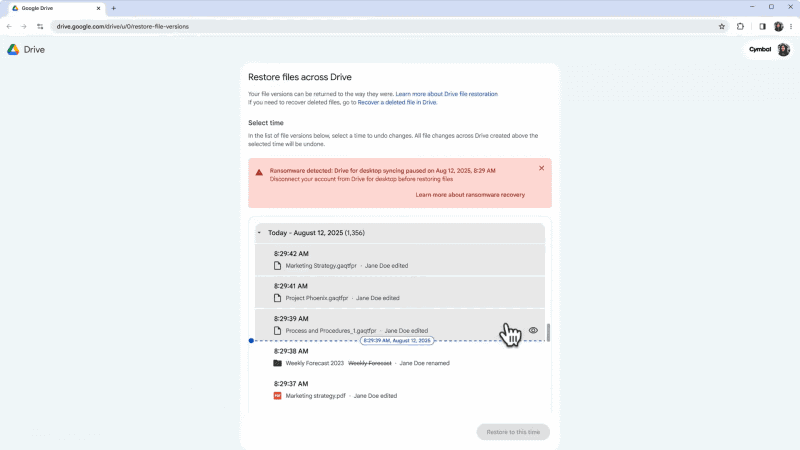The width and height of the screenshot is (800, 450).
Task: Close the Google Drive tab
Action: pos(98,8)
